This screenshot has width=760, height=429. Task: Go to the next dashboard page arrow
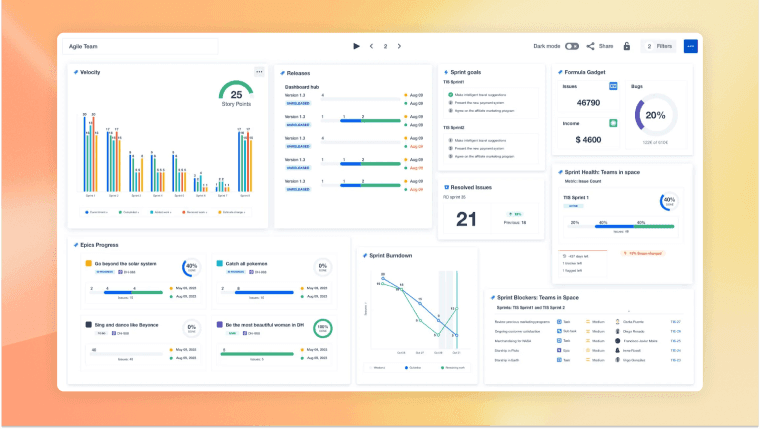tap(399, 46)
